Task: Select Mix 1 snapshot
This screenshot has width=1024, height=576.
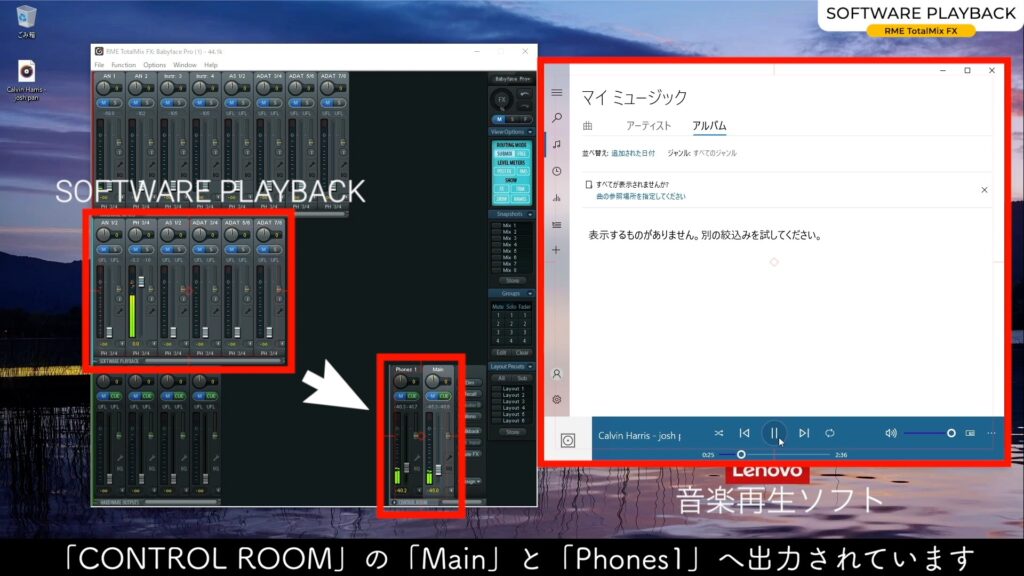Action: coord(509,225)
